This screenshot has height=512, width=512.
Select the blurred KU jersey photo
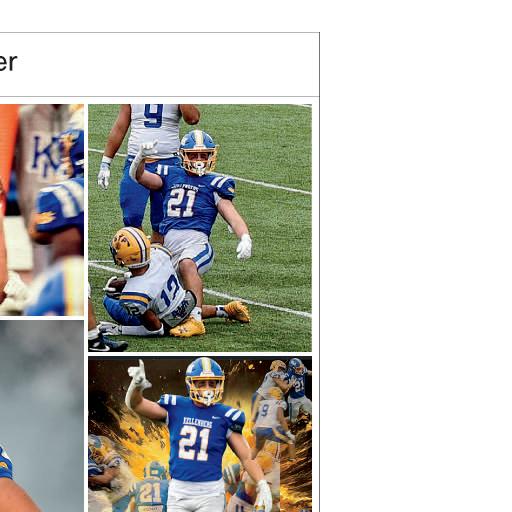coord(42,210)
